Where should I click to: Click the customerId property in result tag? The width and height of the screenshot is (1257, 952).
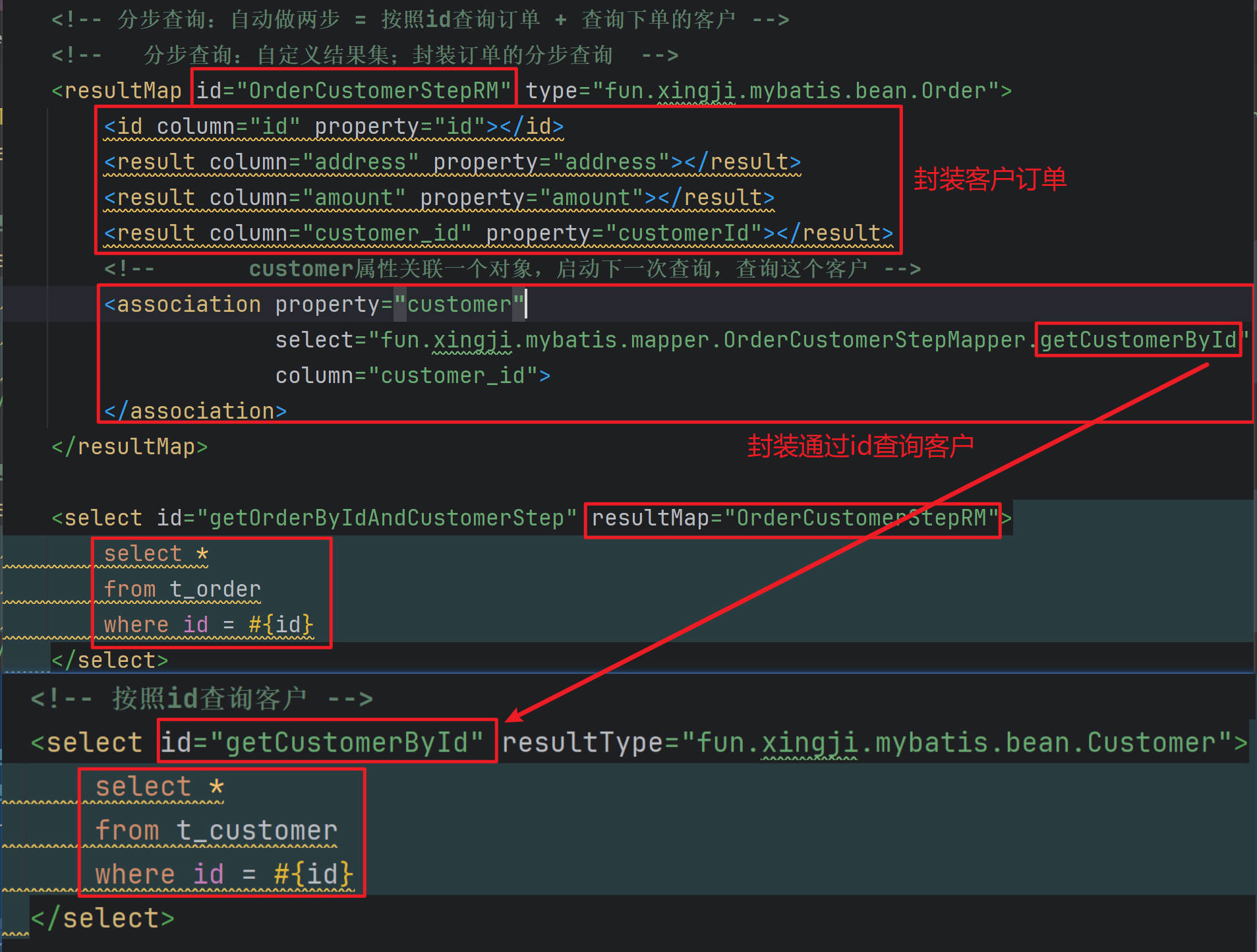pos(684,233)
